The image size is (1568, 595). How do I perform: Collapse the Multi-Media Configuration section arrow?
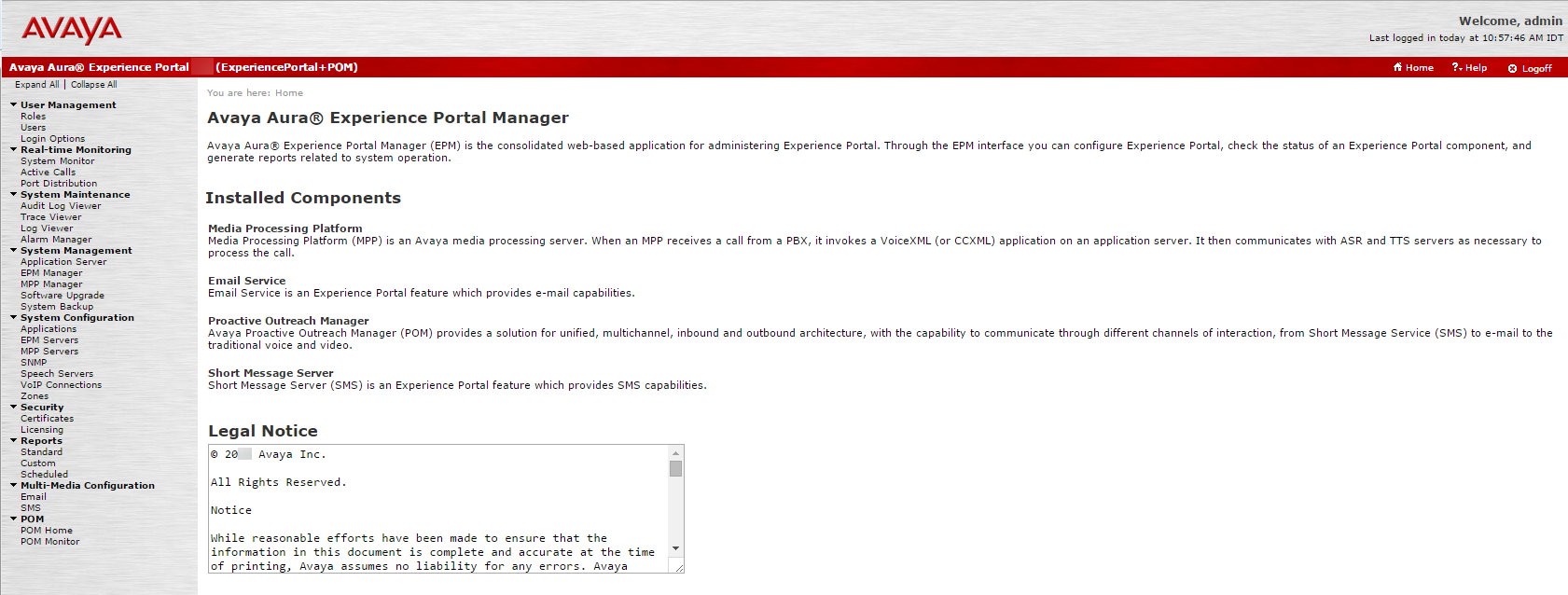[13, 485]
